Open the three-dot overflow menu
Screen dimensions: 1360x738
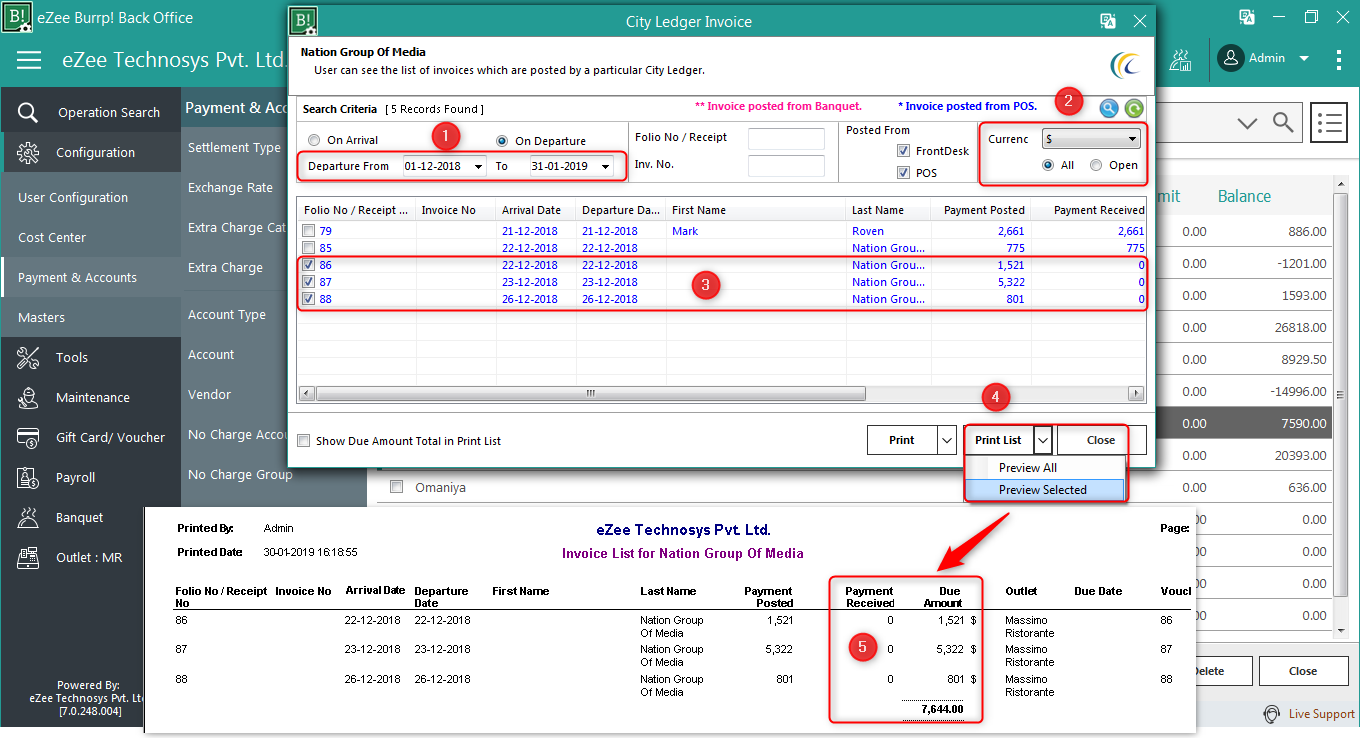pos(1339,59)
